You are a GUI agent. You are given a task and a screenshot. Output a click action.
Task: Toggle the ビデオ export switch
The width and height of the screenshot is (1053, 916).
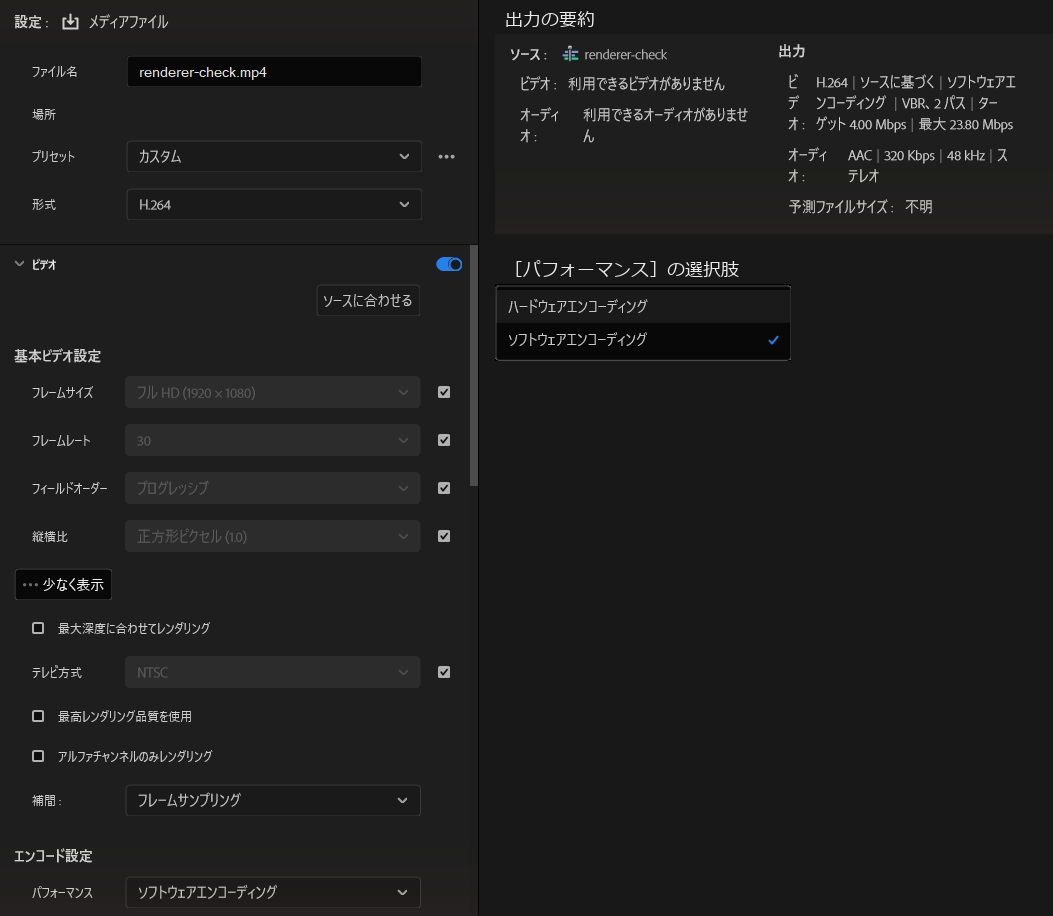[x=449, y=265]
